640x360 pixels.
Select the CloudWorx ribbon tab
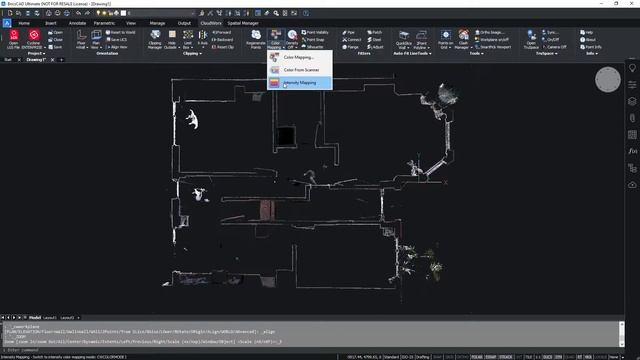coord(211,23)
